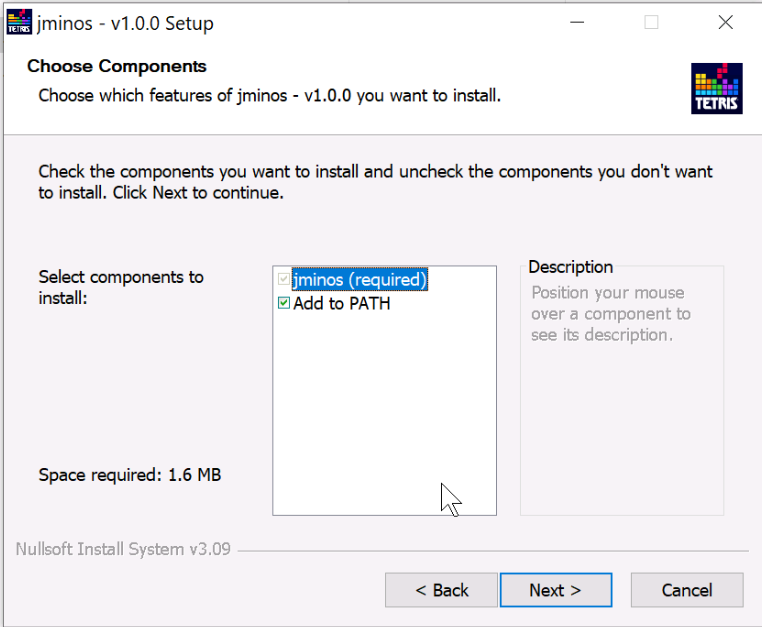Click the jminos (required) checkbox

pos(284,280)
